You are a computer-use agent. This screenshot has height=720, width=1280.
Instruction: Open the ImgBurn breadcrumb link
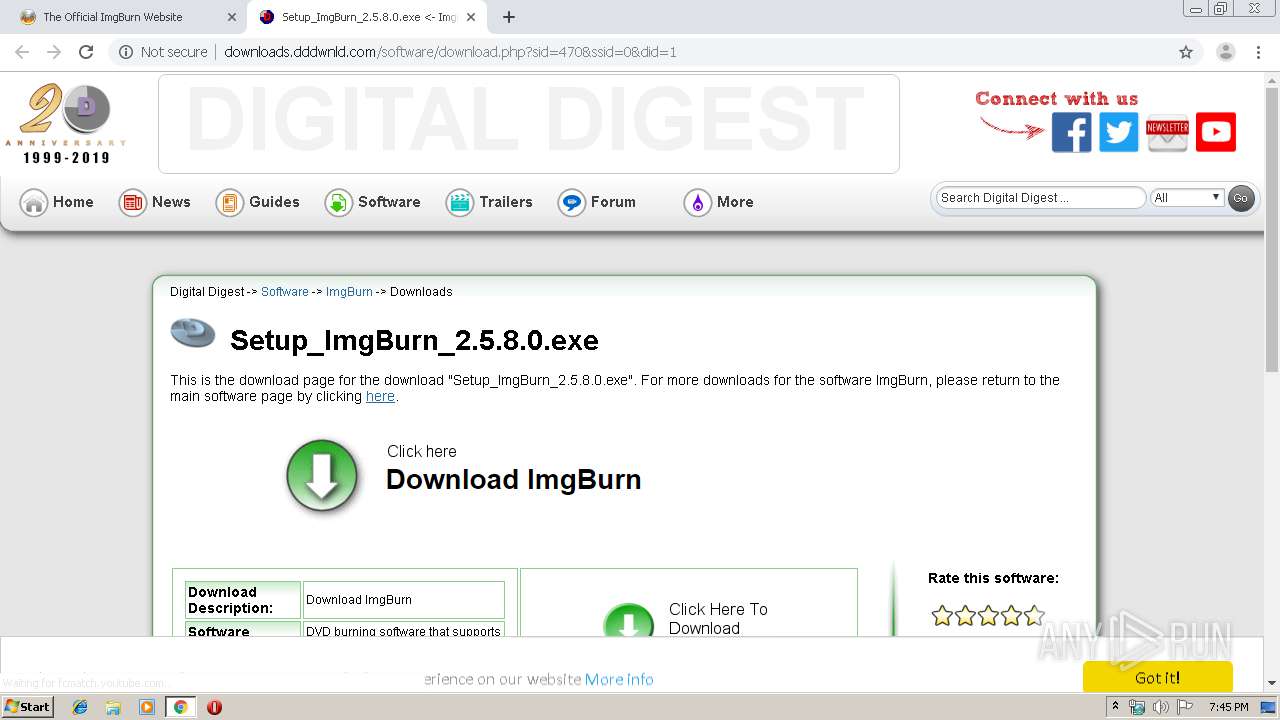[x=349, y=292]
